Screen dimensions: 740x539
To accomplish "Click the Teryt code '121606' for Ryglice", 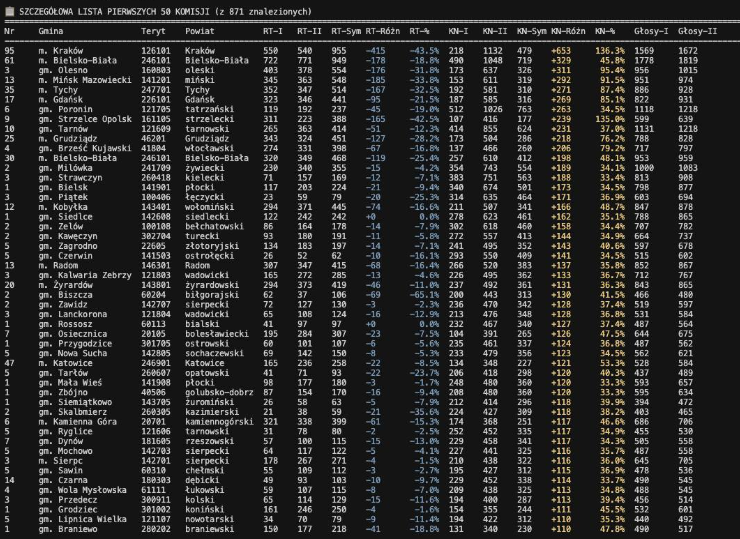I will coord(155,431).
